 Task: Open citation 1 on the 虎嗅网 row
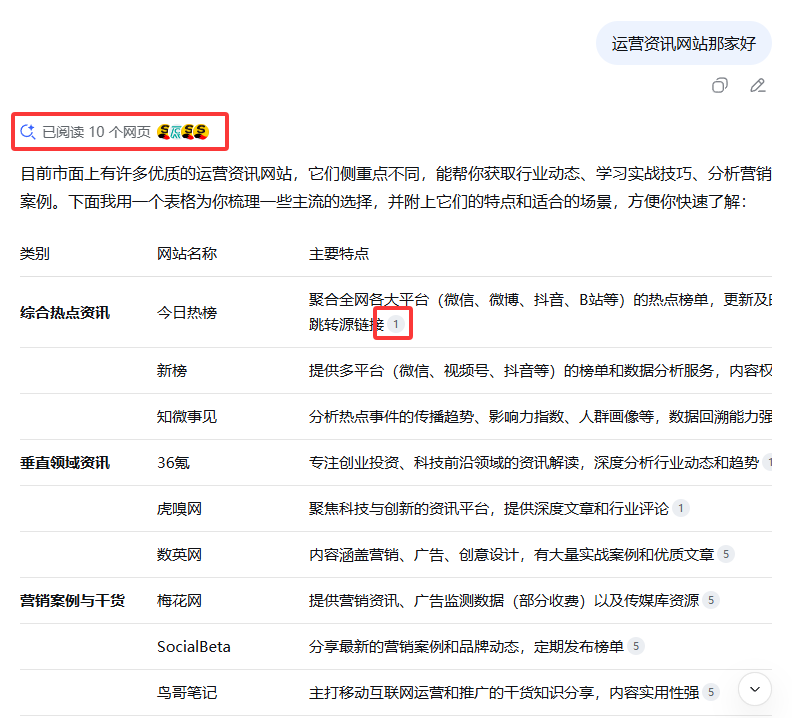point(680,508)
